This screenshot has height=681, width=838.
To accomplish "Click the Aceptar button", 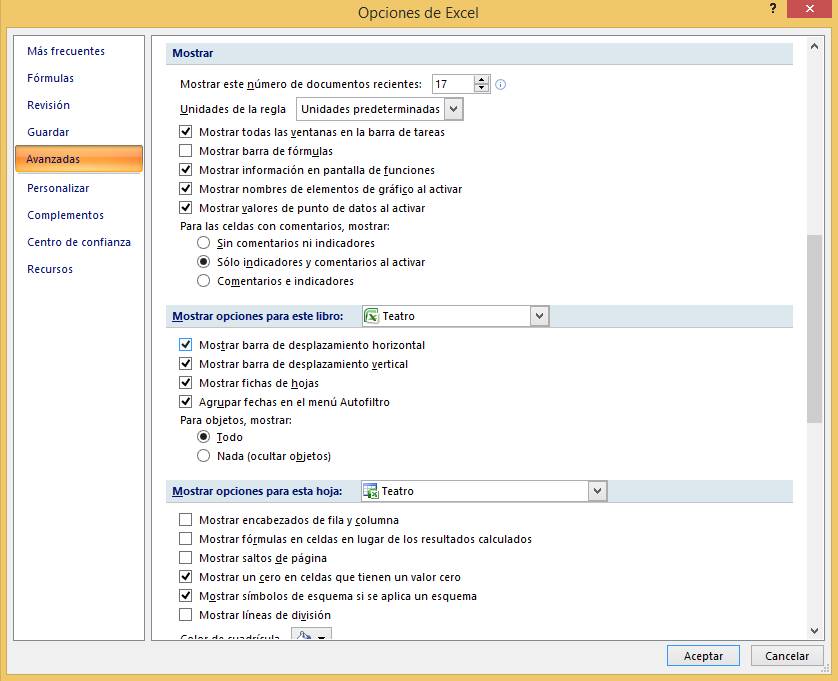I will 703,656.
